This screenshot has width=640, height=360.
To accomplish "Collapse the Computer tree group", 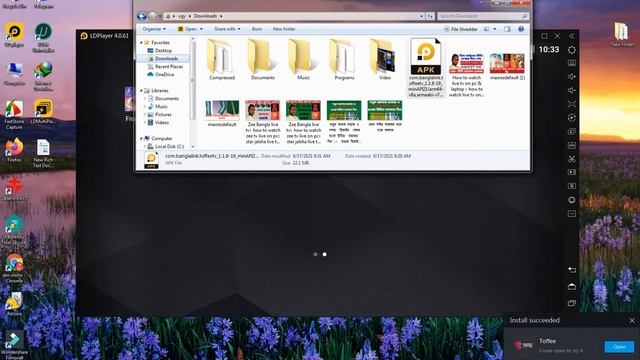I will pos(141,138).
